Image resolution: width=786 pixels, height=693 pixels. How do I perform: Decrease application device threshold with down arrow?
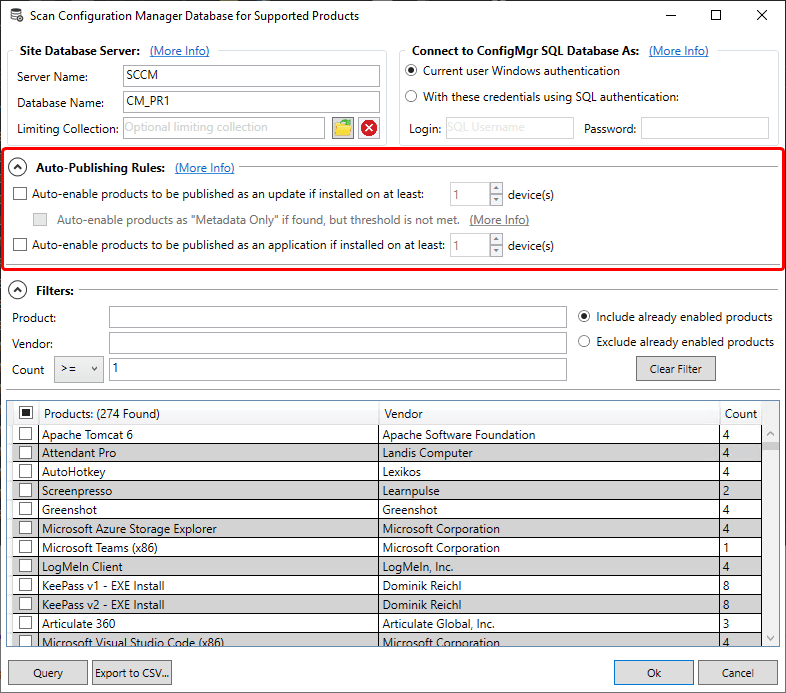click(496, 251)
